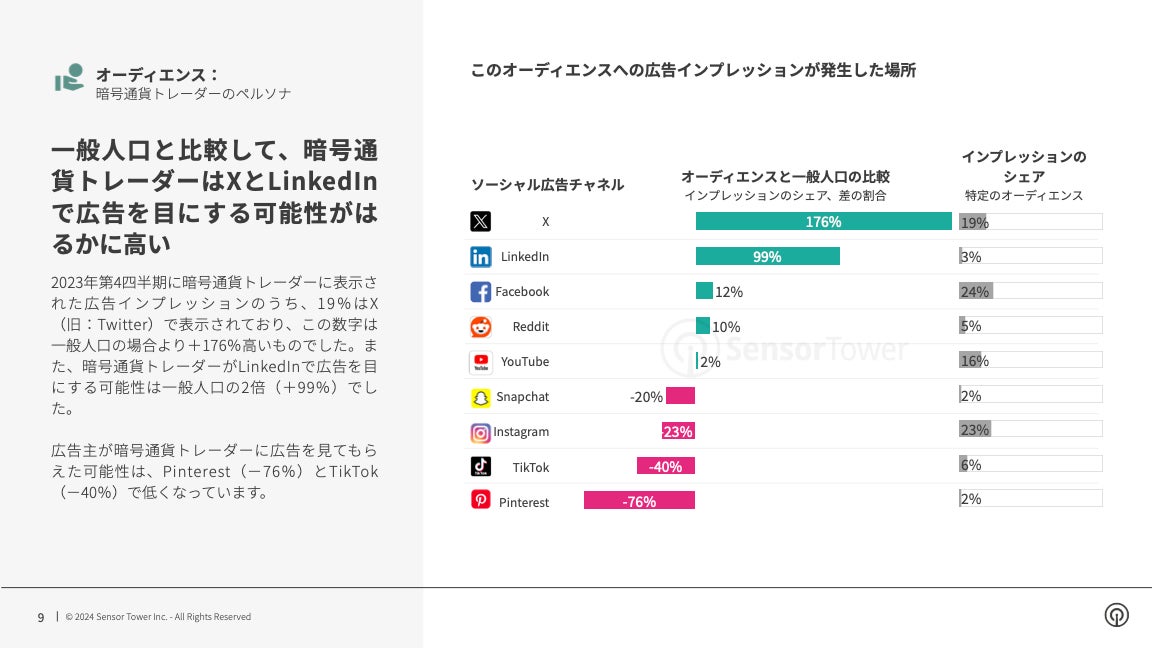
Task: Click the ソーシャル広告チャネル column header
Action: 547,185
